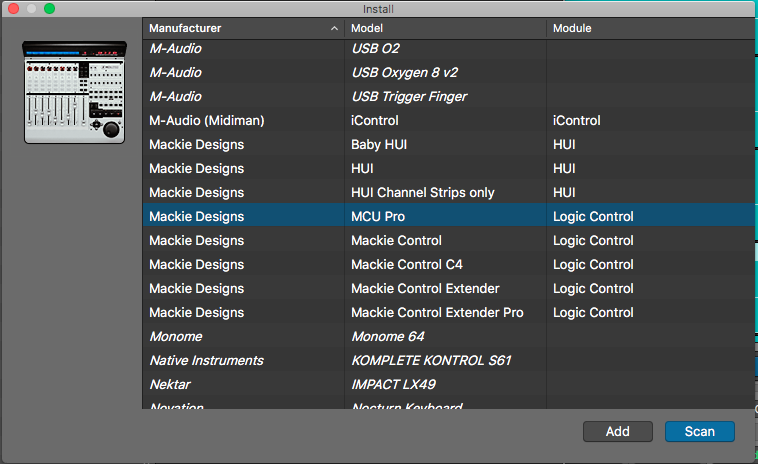Select USB Oxygen 8 v2 entry
758x464 pixels.
(449, 72)
